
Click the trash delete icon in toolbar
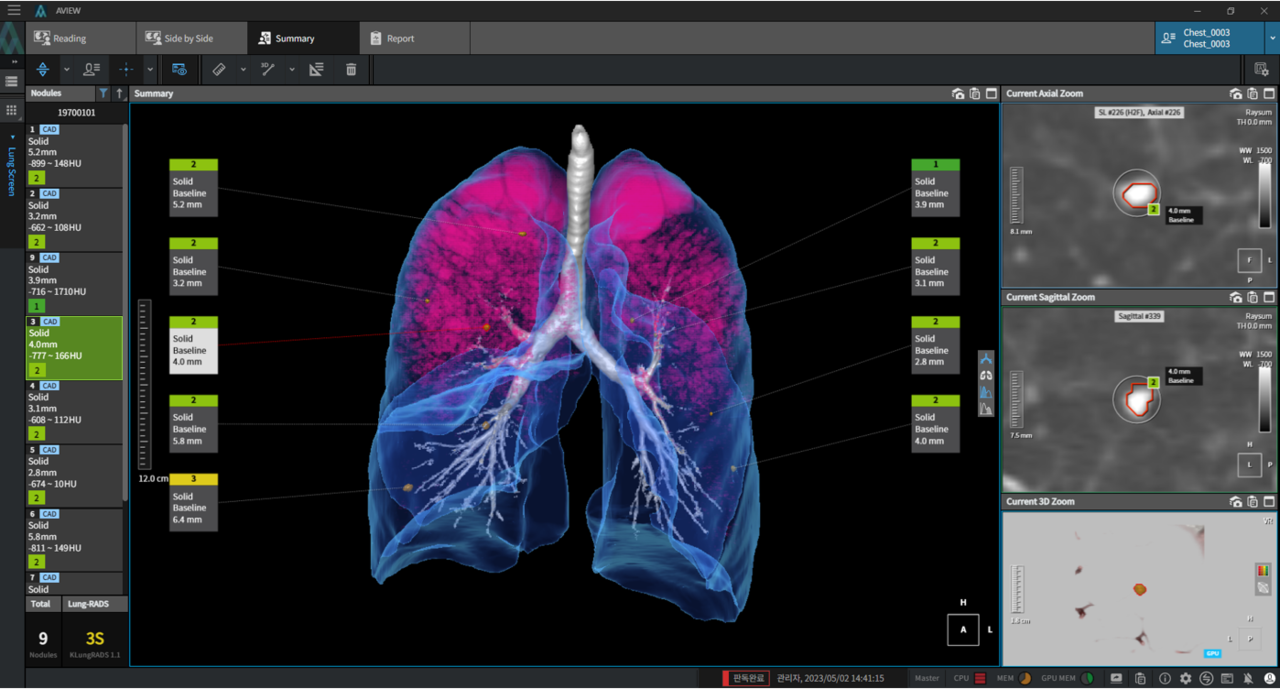(x=351, y=69)
